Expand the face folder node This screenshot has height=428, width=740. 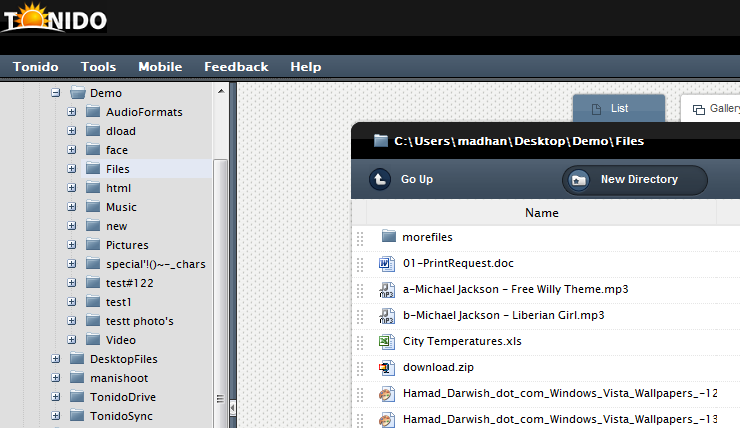tap(72, 150)
